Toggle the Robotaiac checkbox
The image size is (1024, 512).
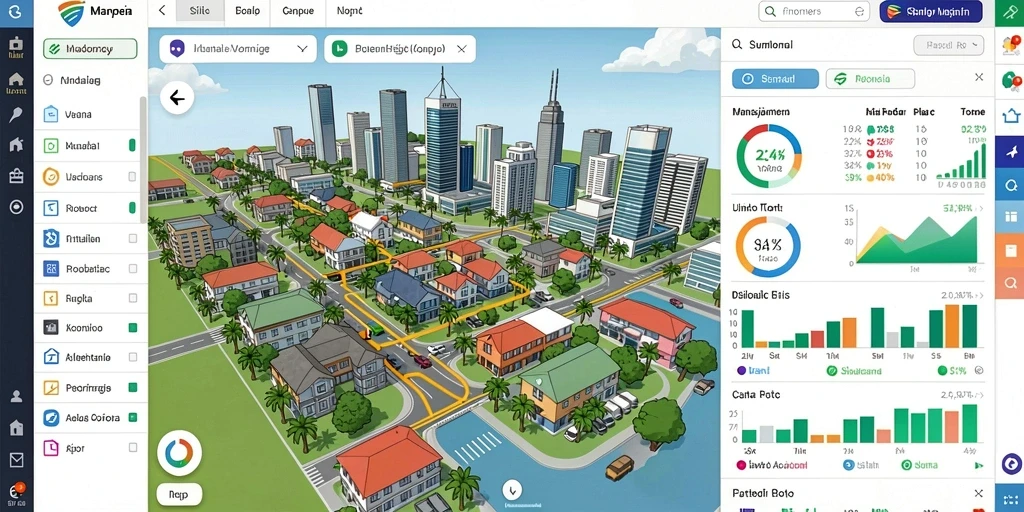(133, 268)
